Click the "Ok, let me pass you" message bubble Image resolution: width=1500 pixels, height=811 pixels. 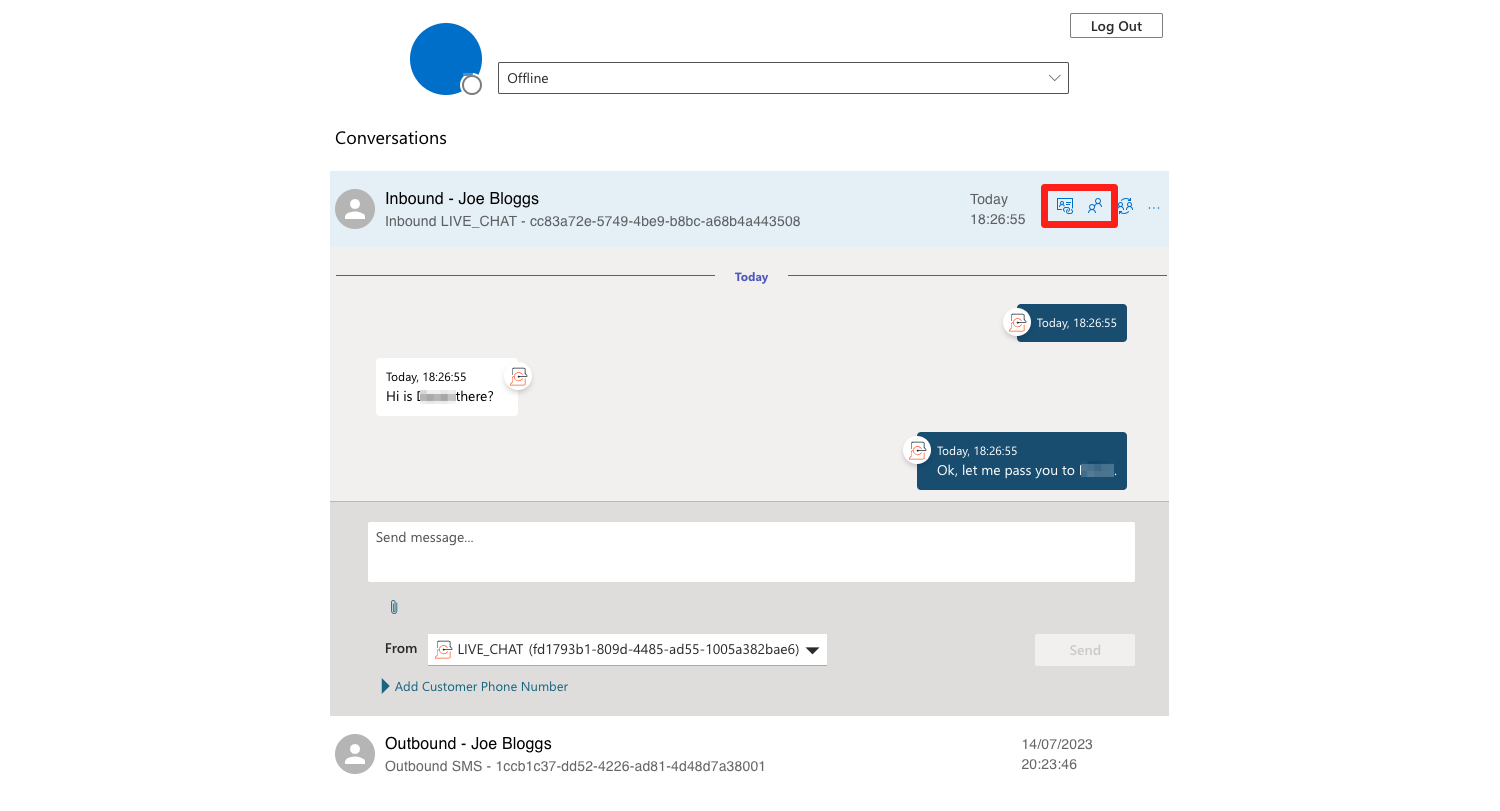(1022, 462)
